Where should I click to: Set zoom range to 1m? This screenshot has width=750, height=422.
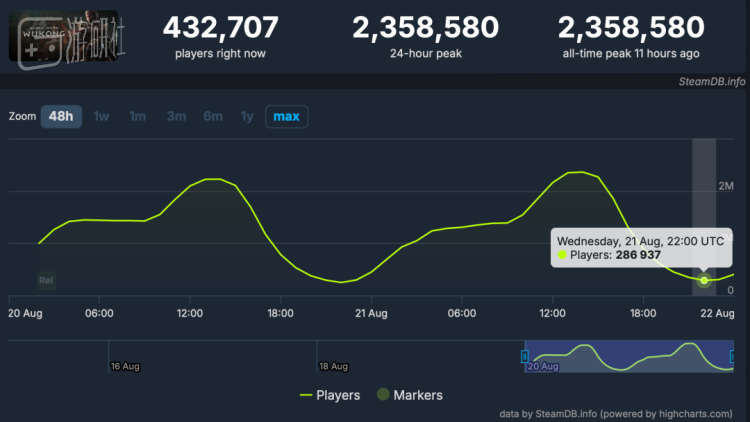(137, 116)
